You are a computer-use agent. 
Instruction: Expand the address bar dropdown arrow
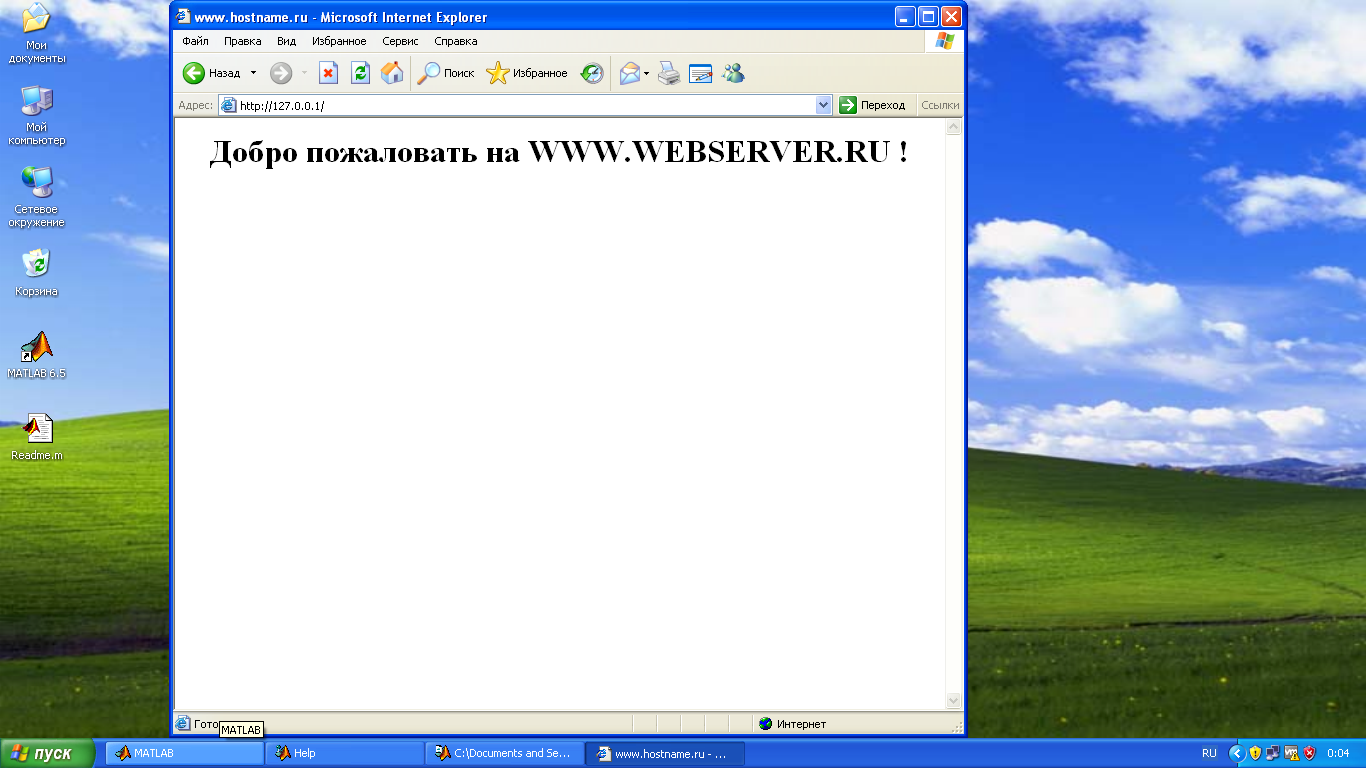coord(824,105)
